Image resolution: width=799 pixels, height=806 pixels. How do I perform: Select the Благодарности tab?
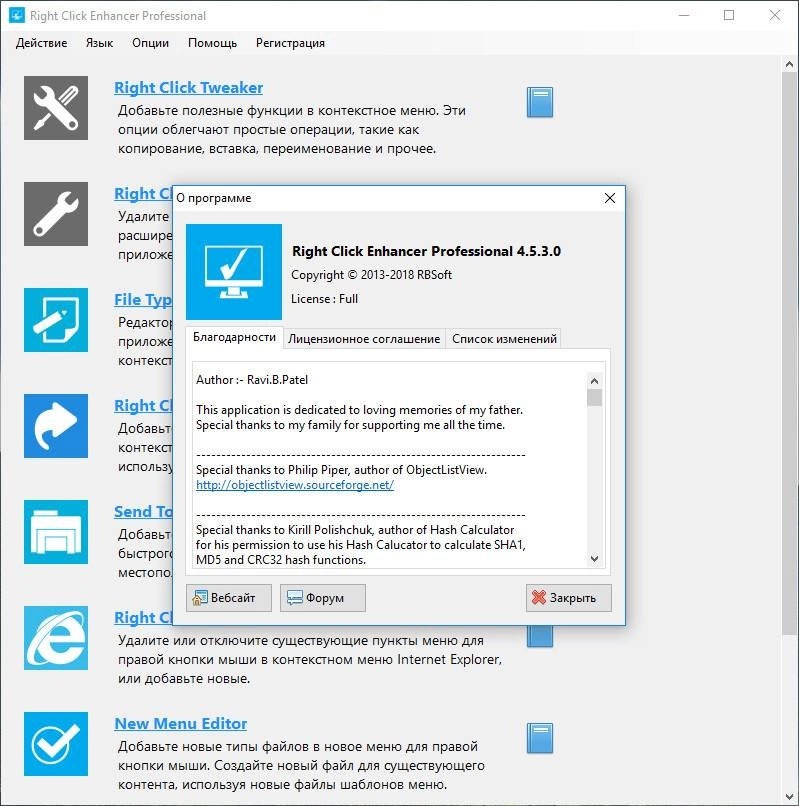click(234, 337)
